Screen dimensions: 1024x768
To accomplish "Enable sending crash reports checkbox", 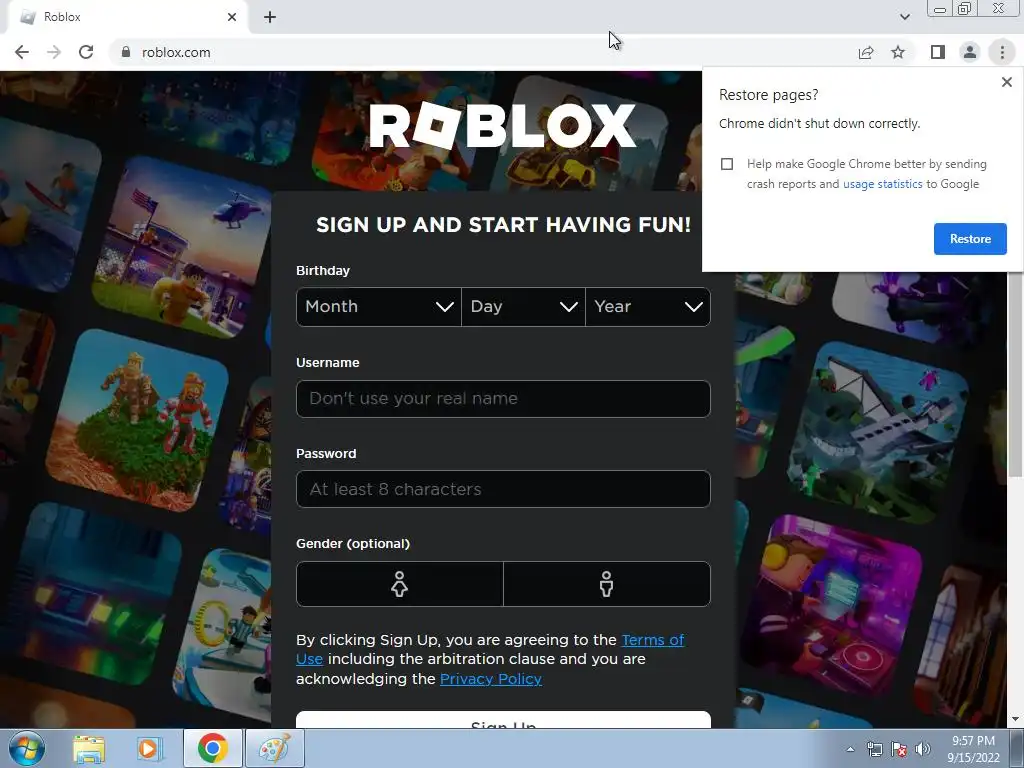I will click(727, 164).
